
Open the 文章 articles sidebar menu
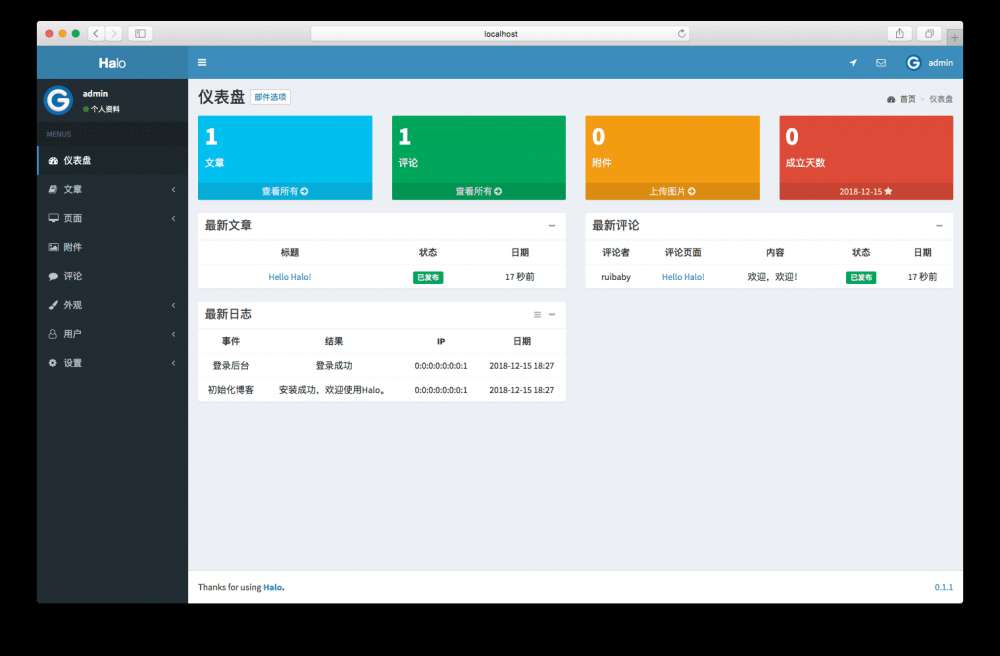(x=113, y=189)
